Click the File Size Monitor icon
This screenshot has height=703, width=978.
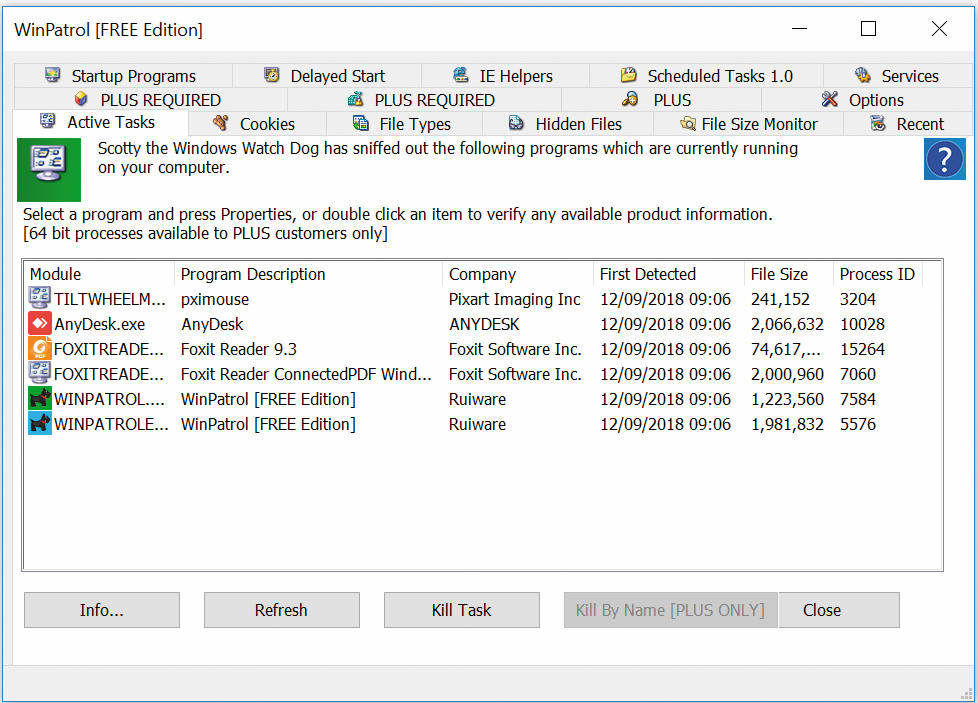click(x=688, y=124)
